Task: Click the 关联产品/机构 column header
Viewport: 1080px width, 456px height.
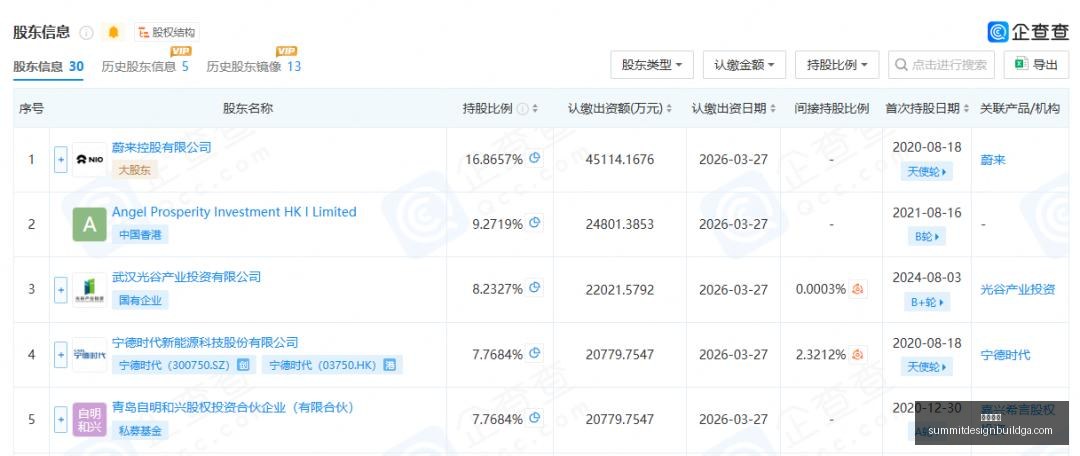Action: tap(1020, 109)
